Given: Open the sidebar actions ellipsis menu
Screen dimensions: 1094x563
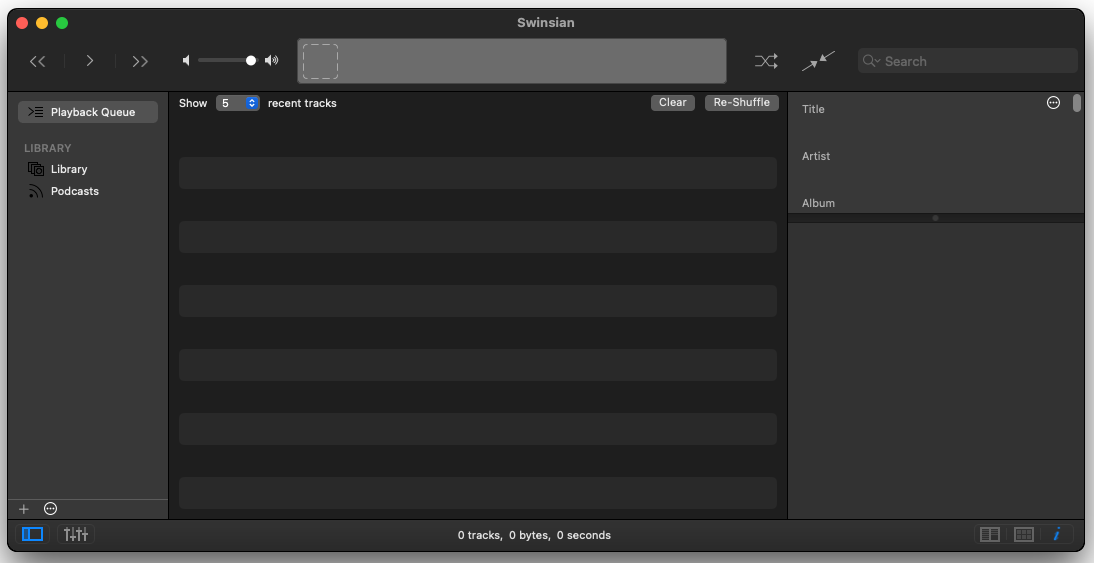Looking at the screenshot, I should (50, 509).
